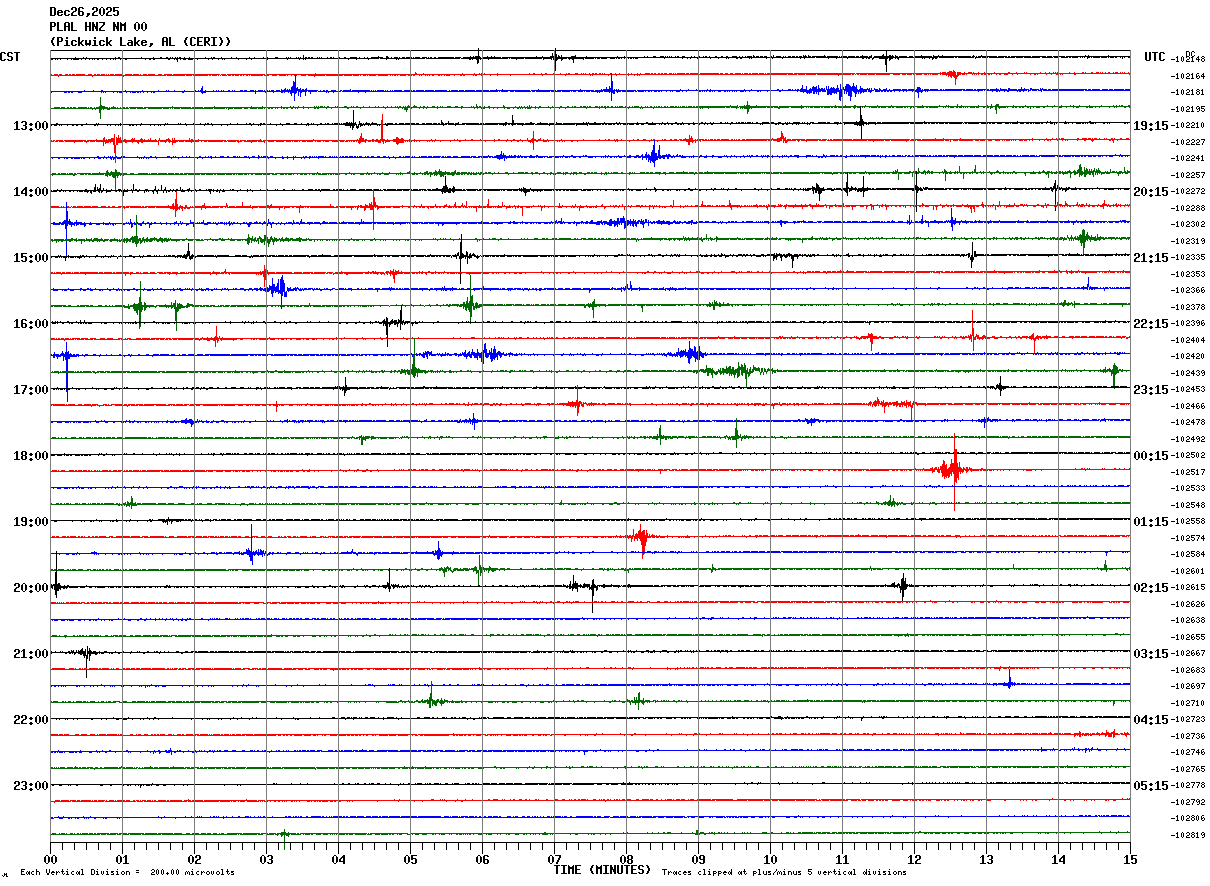Click the '02' minute axis tick label
This screenshot has height=886, width=1210.
coord(194,859)
